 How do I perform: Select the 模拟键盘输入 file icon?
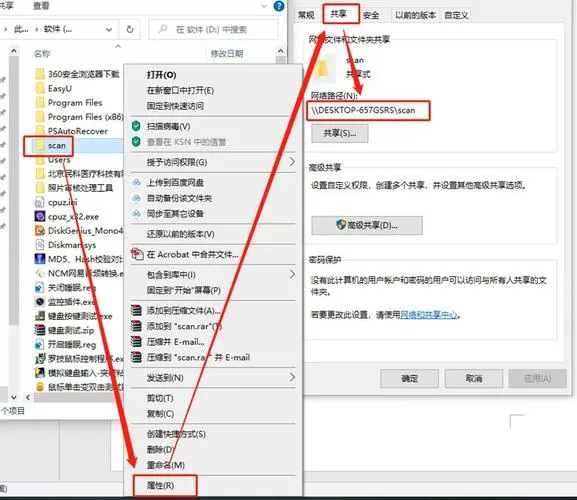point(40,373)
